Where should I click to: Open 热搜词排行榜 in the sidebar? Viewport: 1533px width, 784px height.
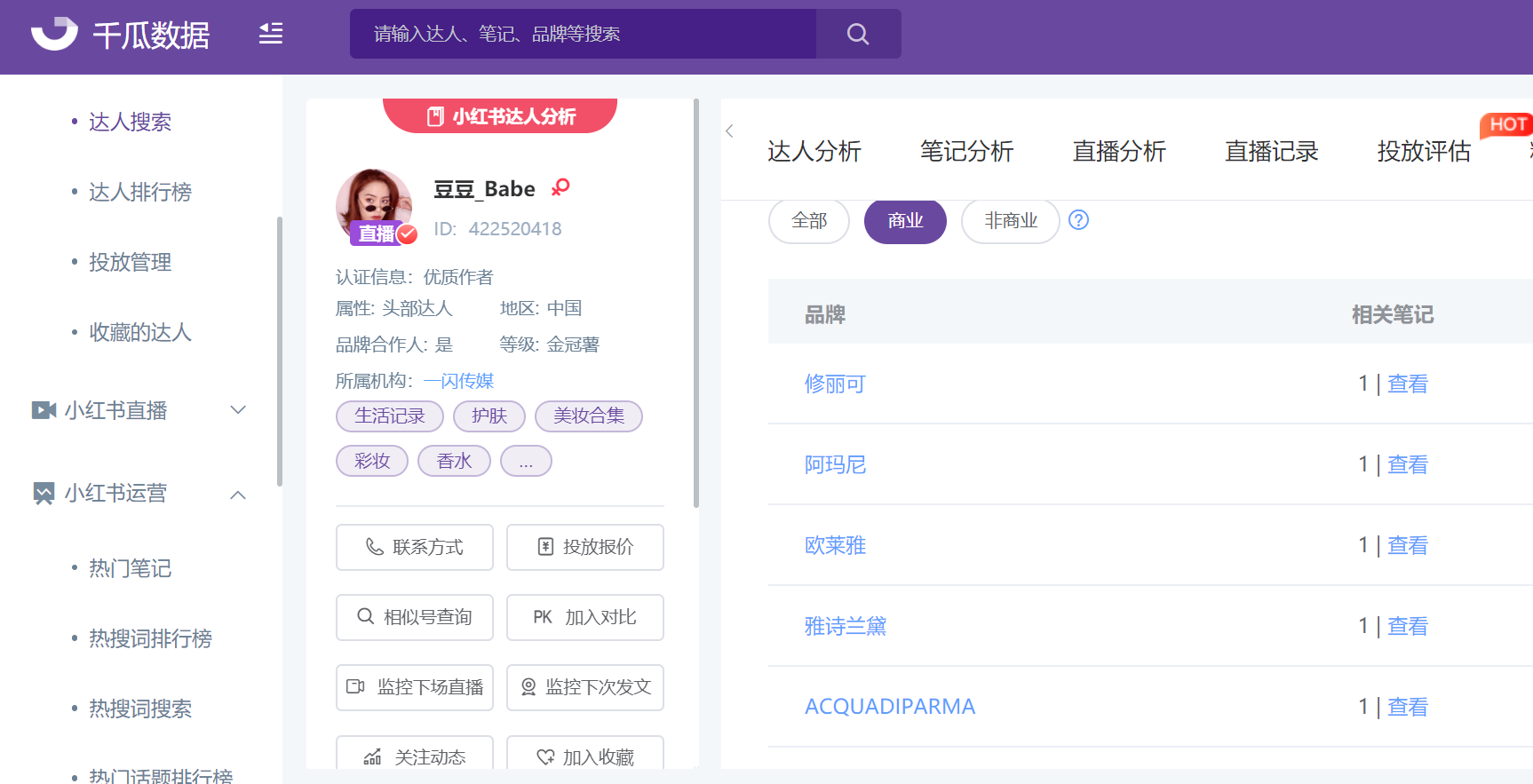click(x=150, y=638)
